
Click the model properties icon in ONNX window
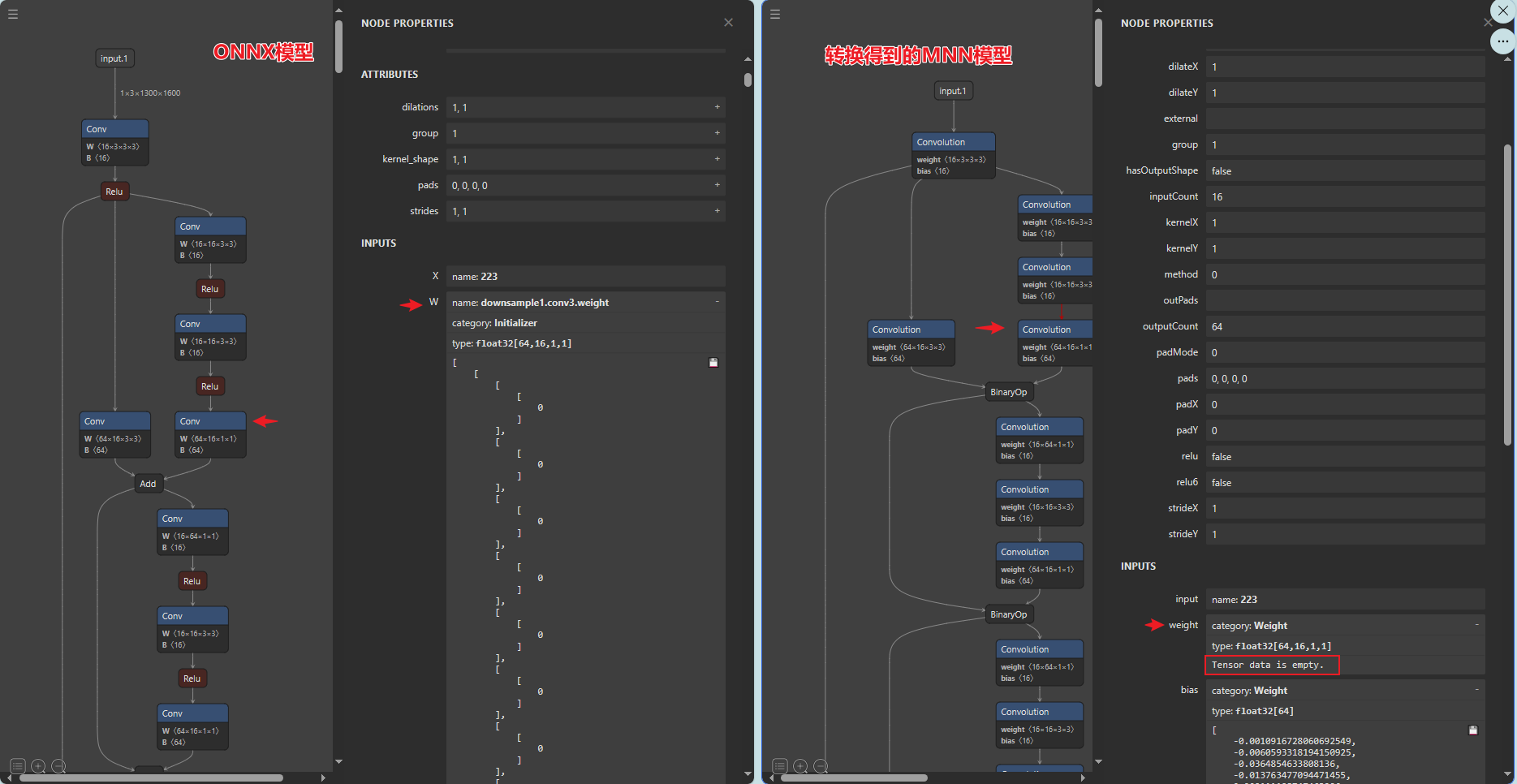(18, 766)
